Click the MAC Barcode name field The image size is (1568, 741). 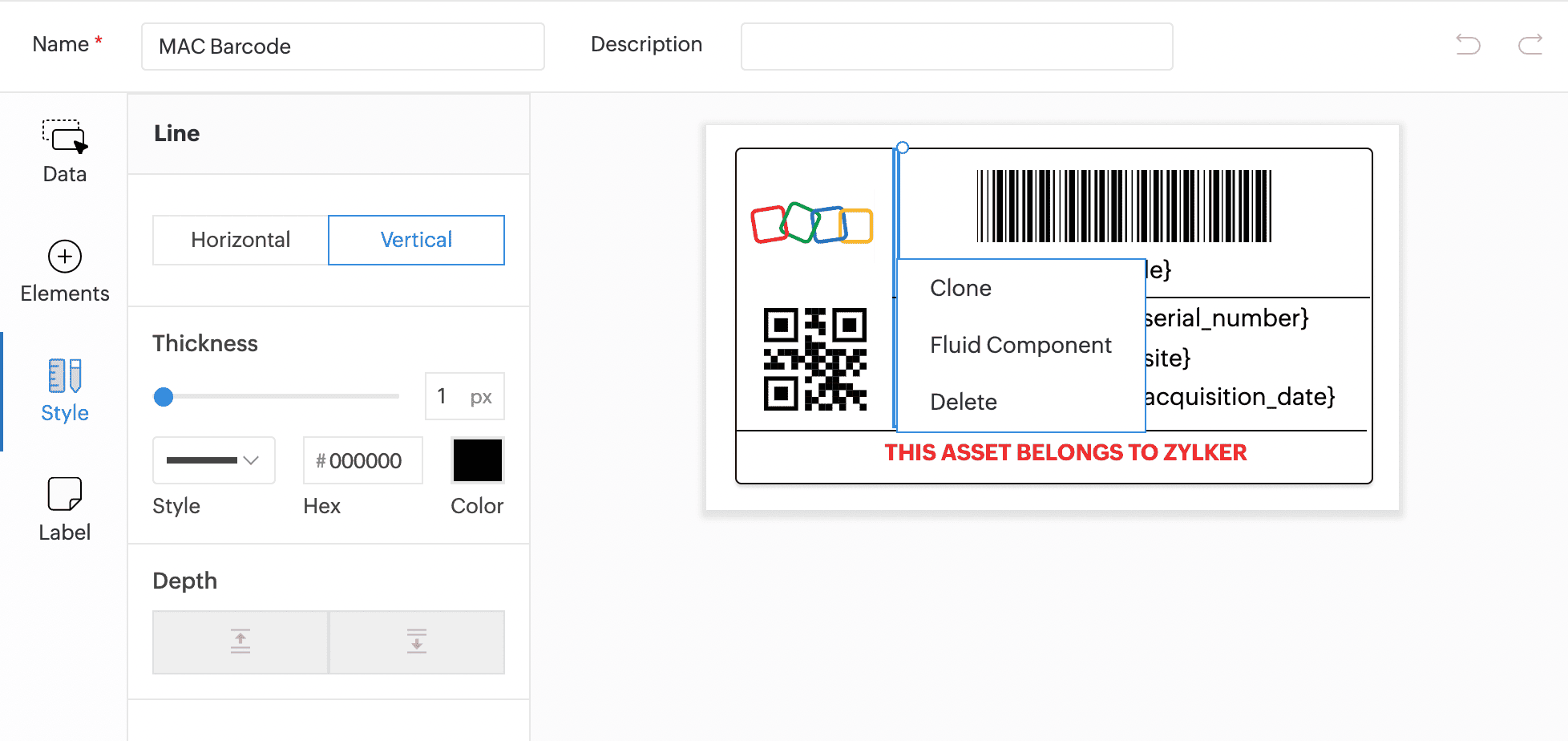[x=342, y=47]
